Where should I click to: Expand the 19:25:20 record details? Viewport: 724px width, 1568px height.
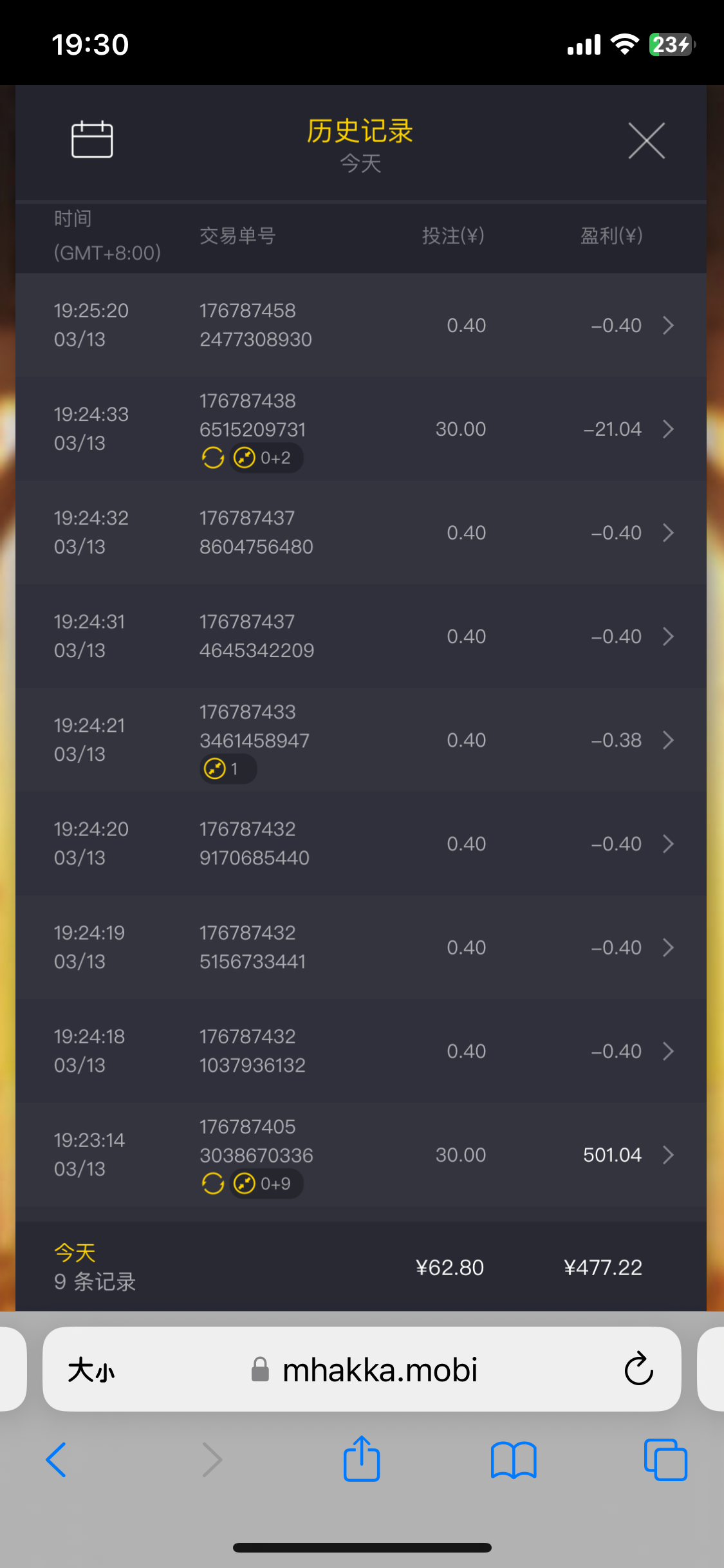tap(668, 325)
